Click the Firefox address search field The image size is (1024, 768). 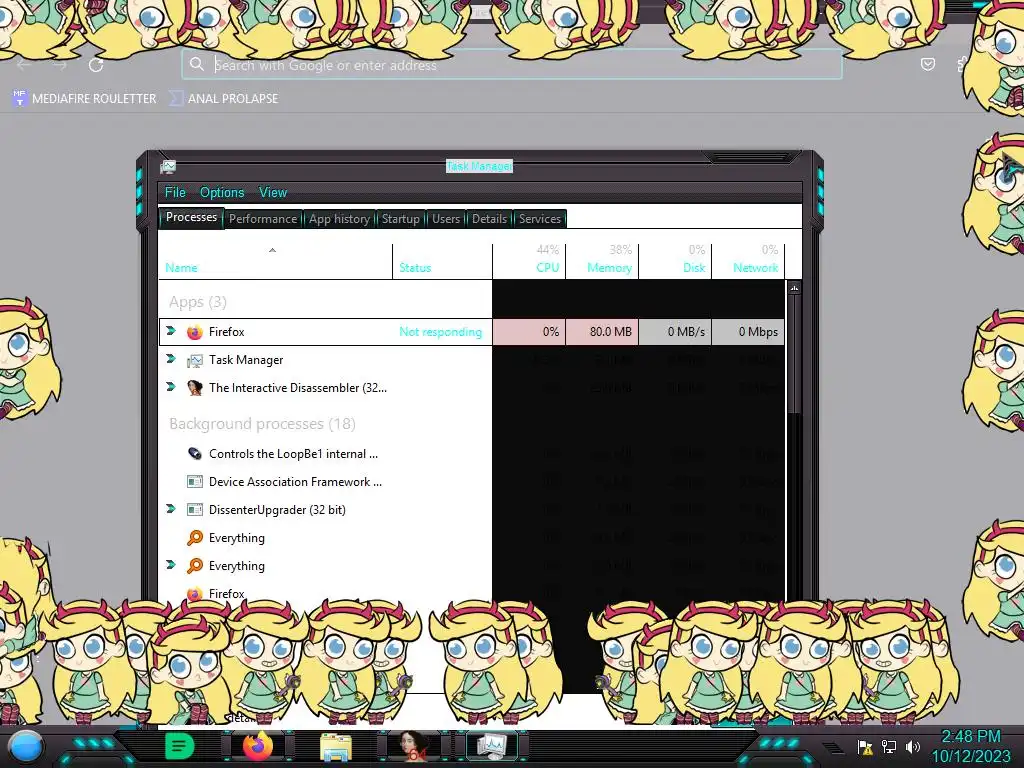click(x=511, y=64)
